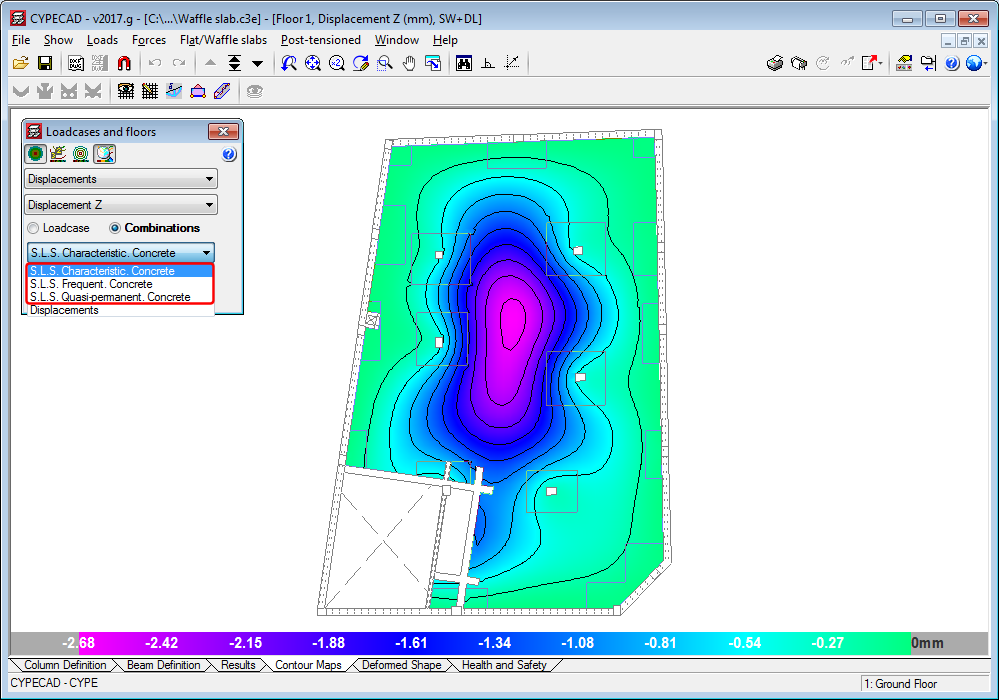
Task: Click the printer icon in the toolbar
Action: click(775, 63)
